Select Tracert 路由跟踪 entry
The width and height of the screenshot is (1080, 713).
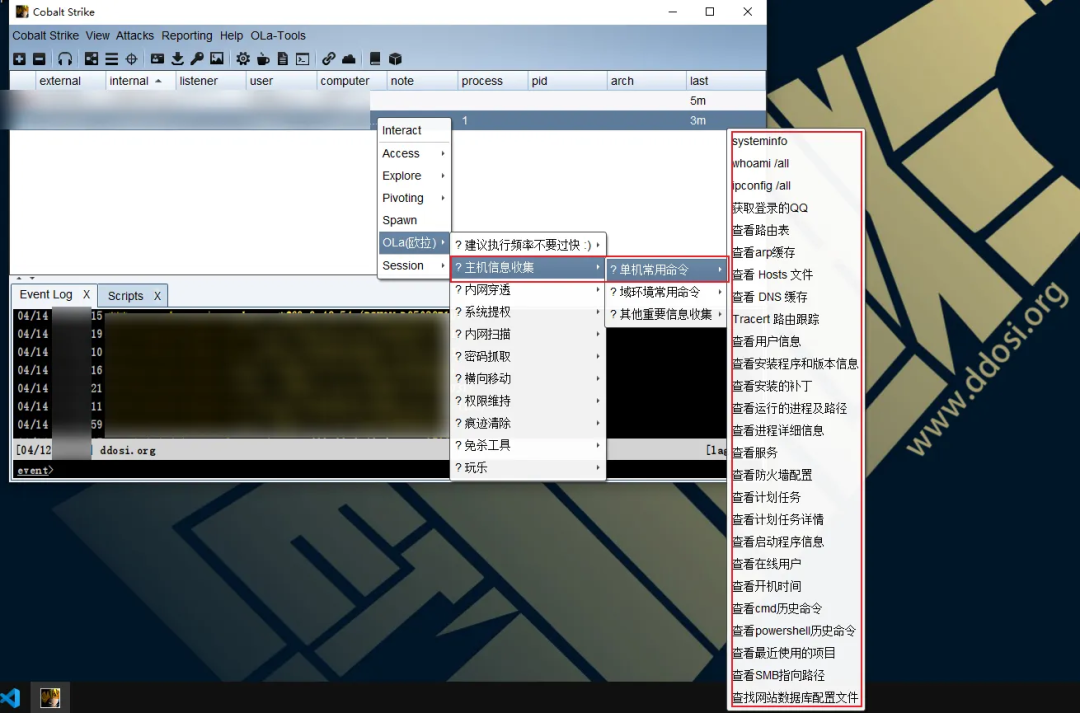[796, 319]
